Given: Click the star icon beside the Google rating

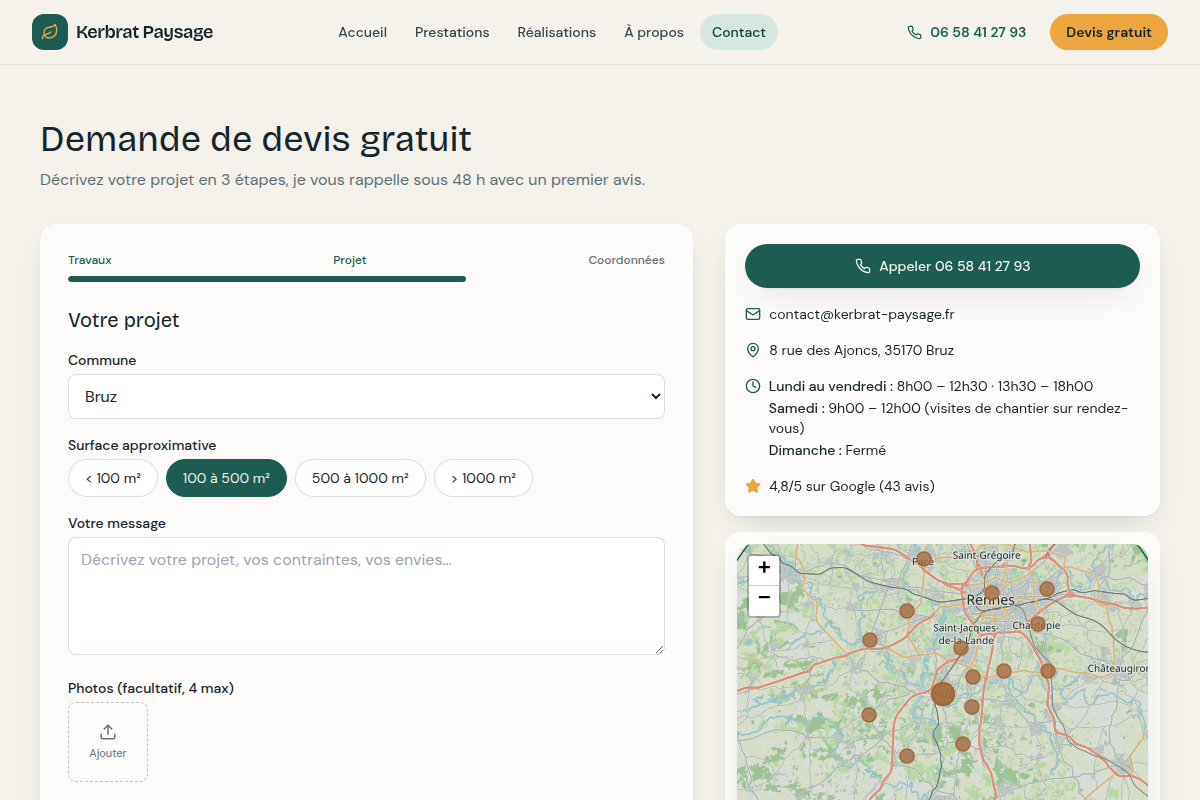Looking at the screenshot, I should coord(753,486).
